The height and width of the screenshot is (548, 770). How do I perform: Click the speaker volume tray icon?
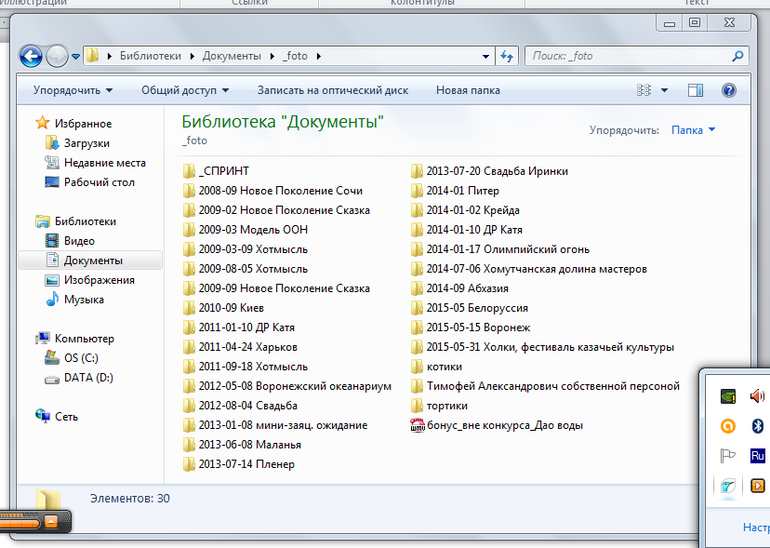click(x=757, y=396)
